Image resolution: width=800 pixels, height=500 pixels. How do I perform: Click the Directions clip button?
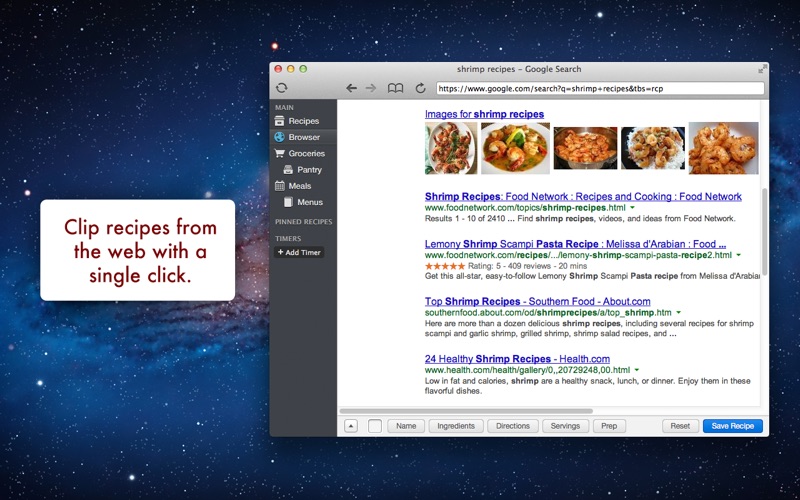[513, 426]
